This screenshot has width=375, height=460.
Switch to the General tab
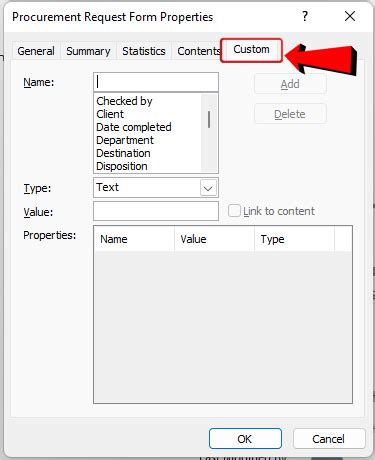click(x=36, y=51)
